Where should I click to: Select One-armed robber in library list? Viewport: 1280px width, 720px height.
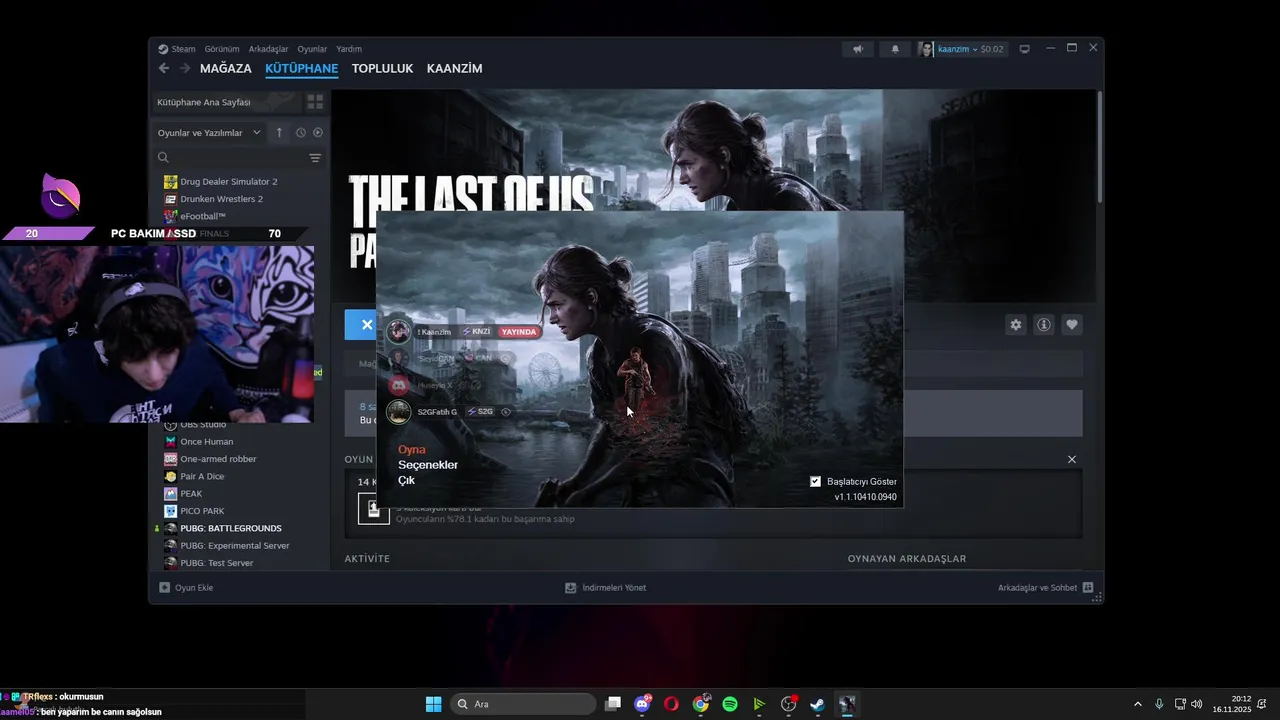coord(218,459)
